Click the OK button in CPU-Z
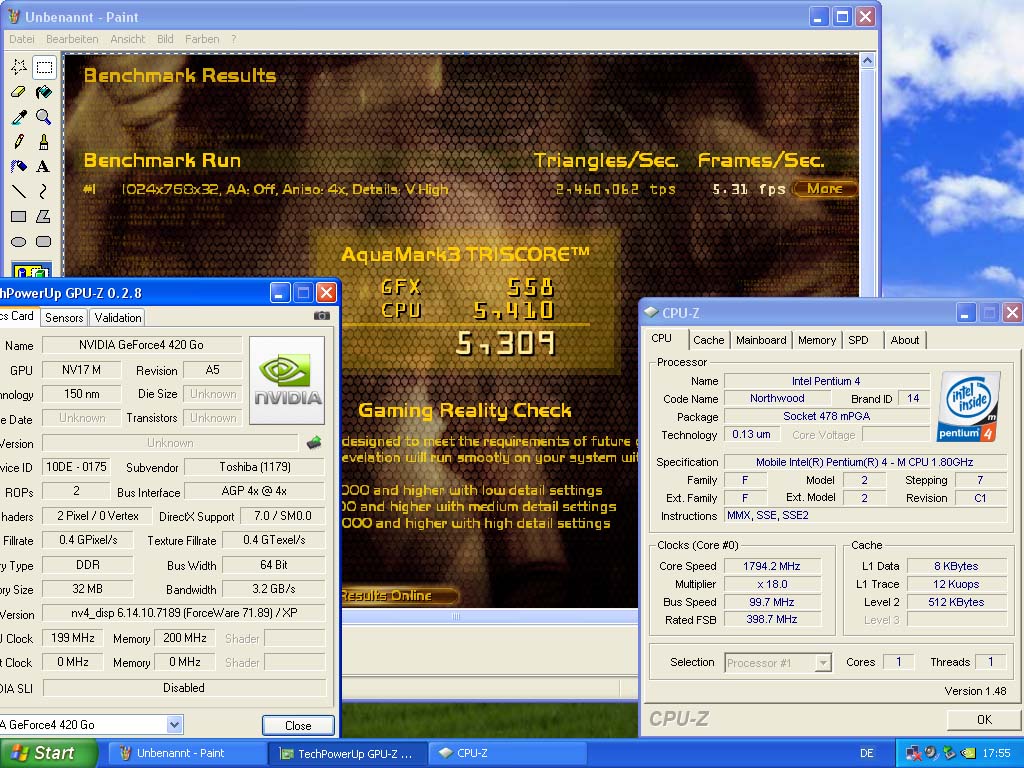The height and width of the screenshot is (768, 1024). pos(984,720)
